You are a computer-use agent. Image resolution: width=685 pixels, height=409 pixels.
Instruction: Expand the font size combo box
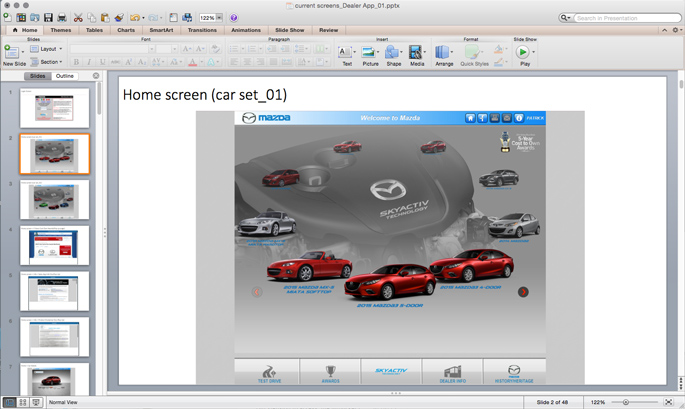174,49
